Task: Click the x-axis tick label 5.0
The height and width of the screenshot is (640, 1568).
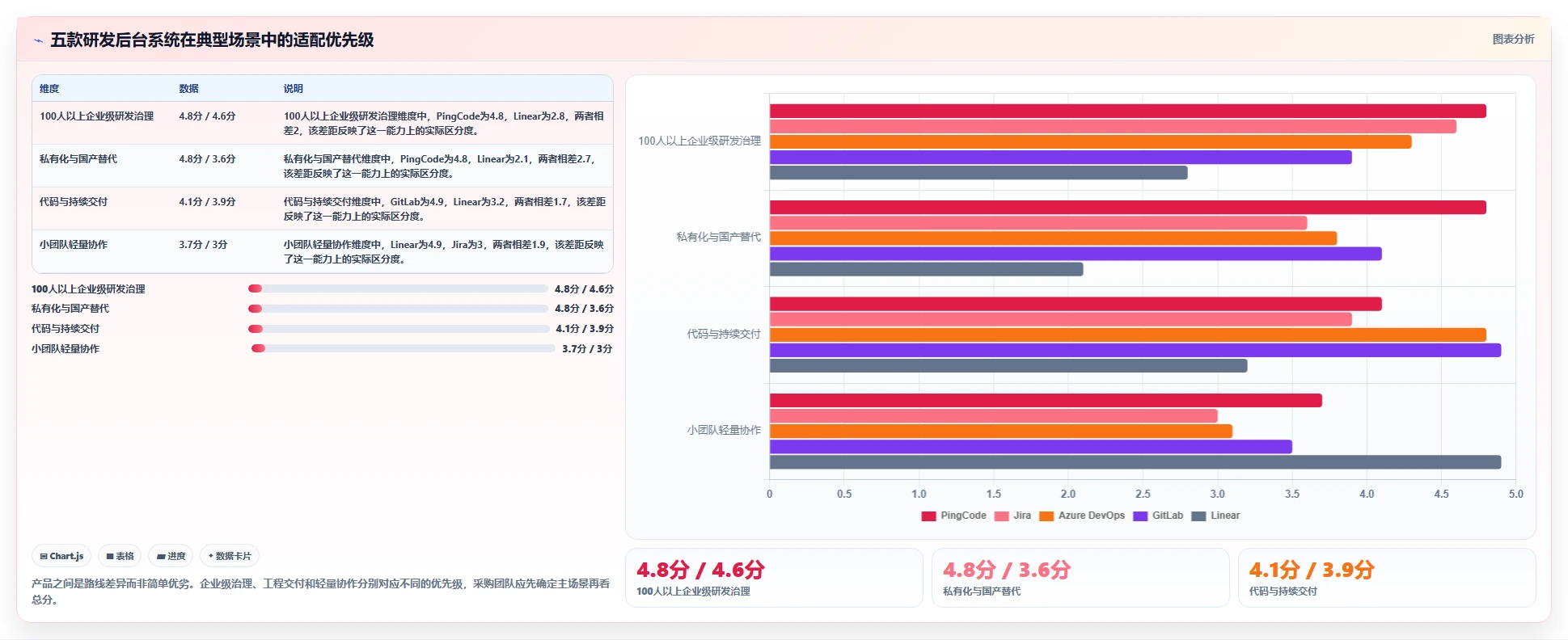Action: 1515,494
